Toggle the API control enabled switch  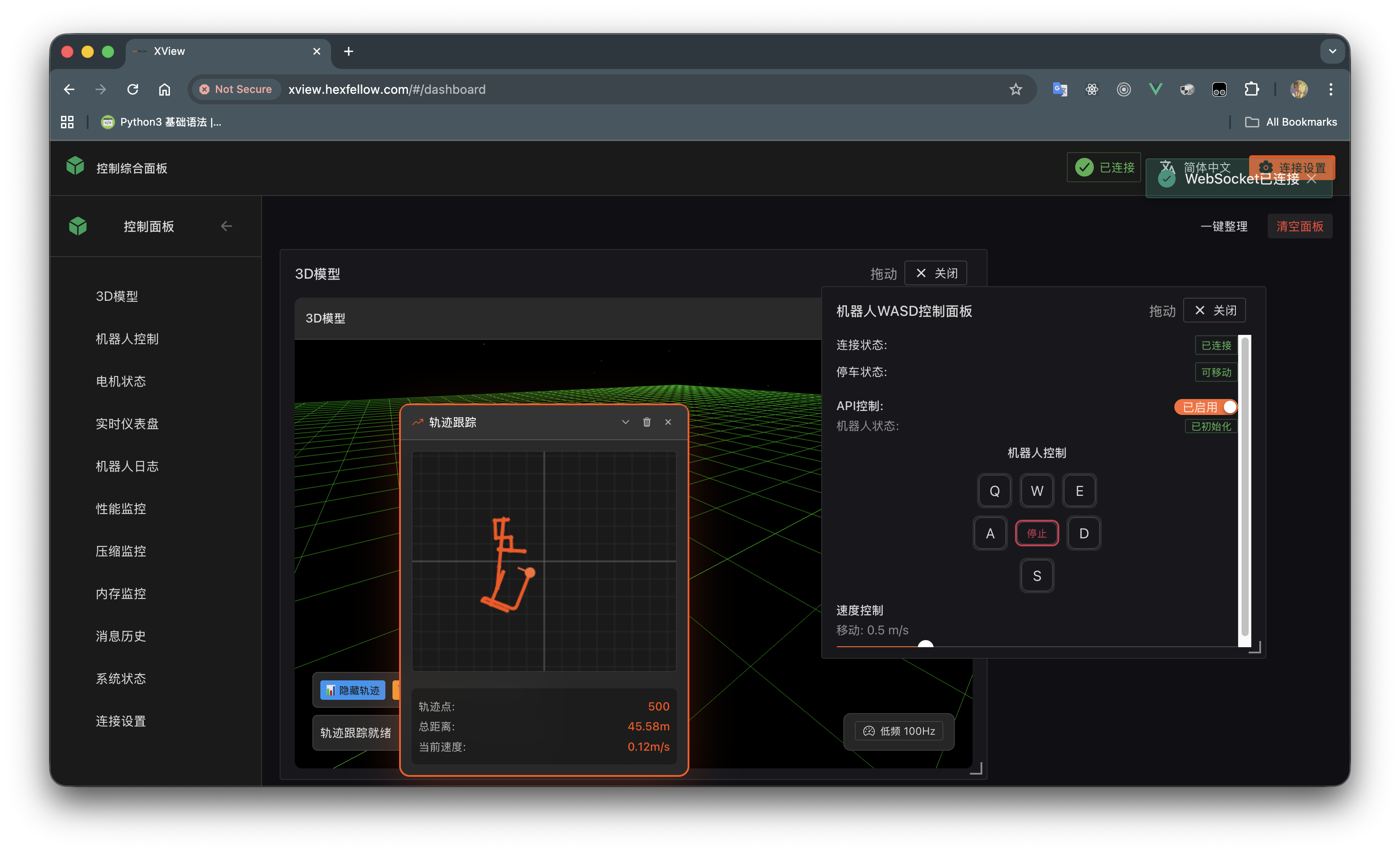point(1206,407)
